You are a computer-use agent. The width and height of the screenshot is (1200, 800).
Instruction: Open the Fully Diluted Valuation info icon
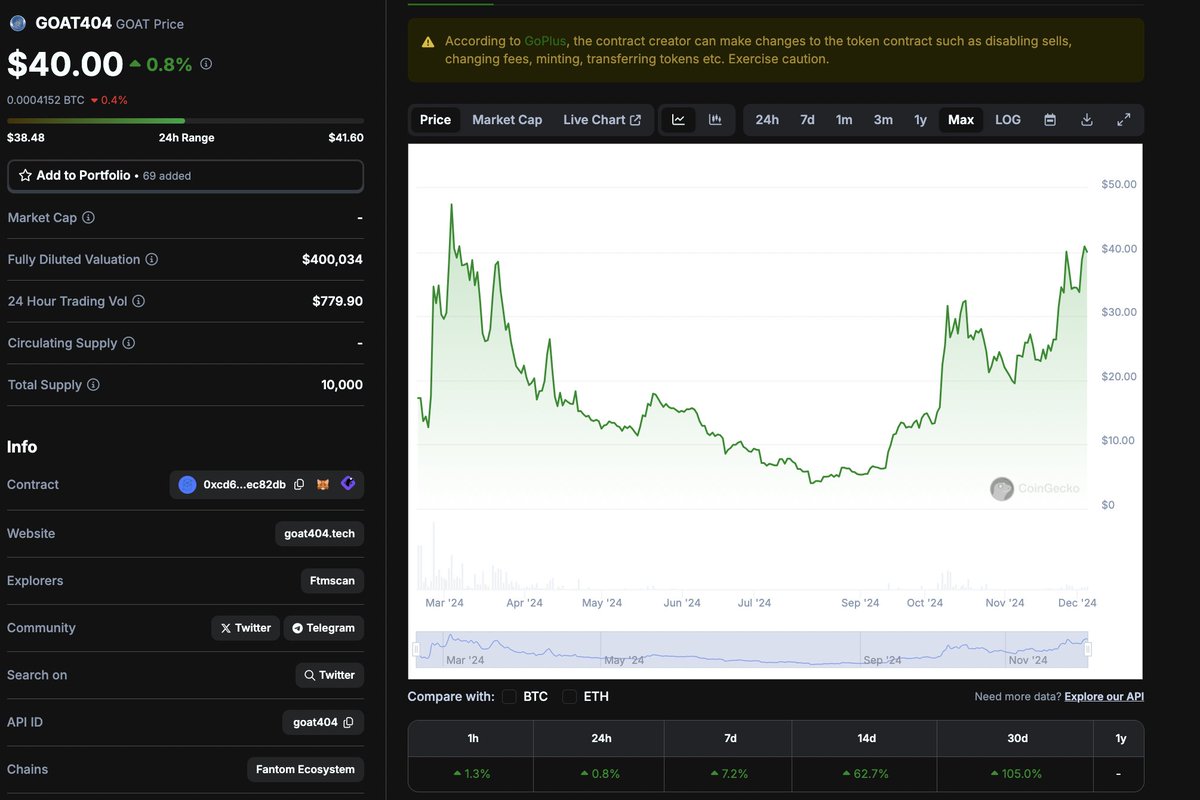tap(151, 259)
